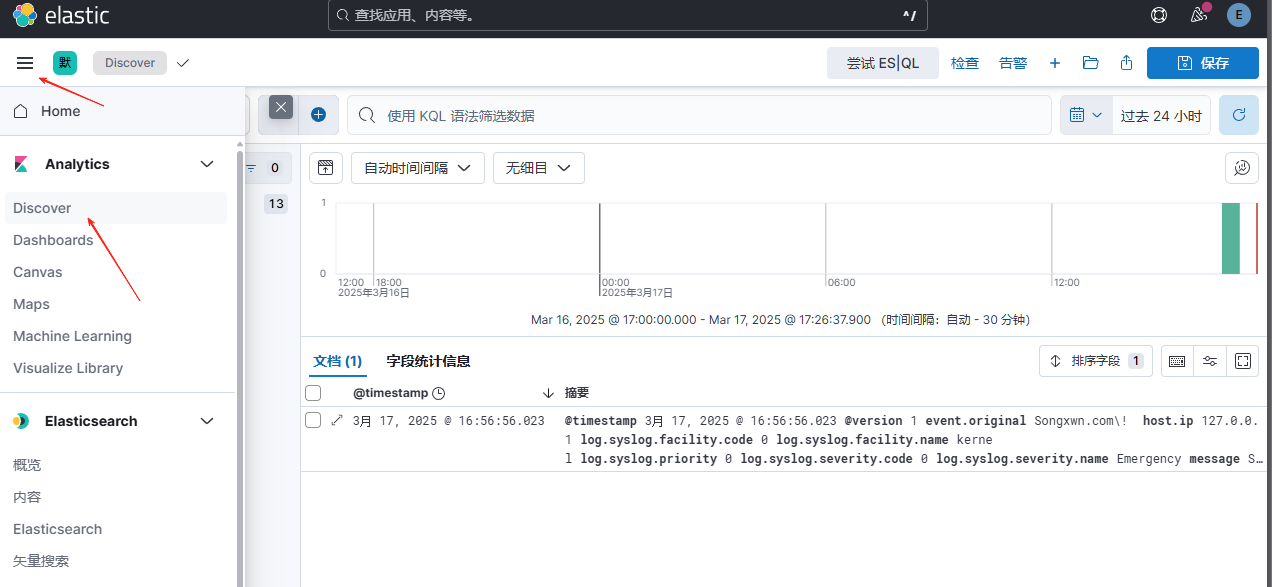The width and height of the screenshot is (1272, 587).
Task: Click 检查 in the top bar
Action: click(965, 63)
